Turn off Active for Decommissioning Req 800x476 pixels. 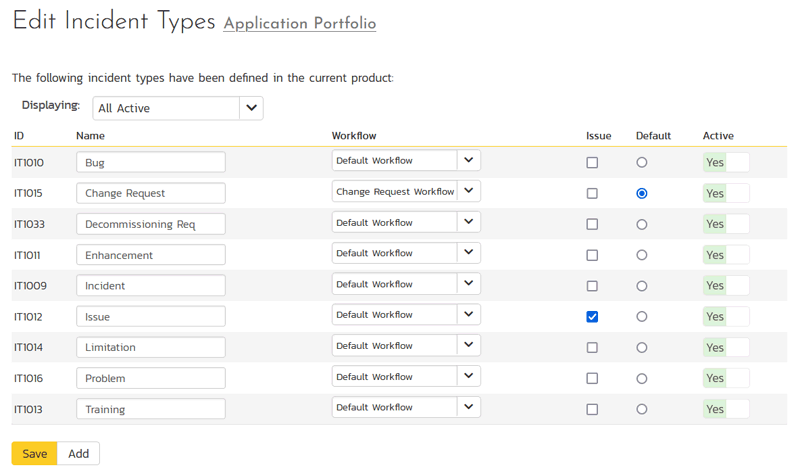click(x=726, y=224)
